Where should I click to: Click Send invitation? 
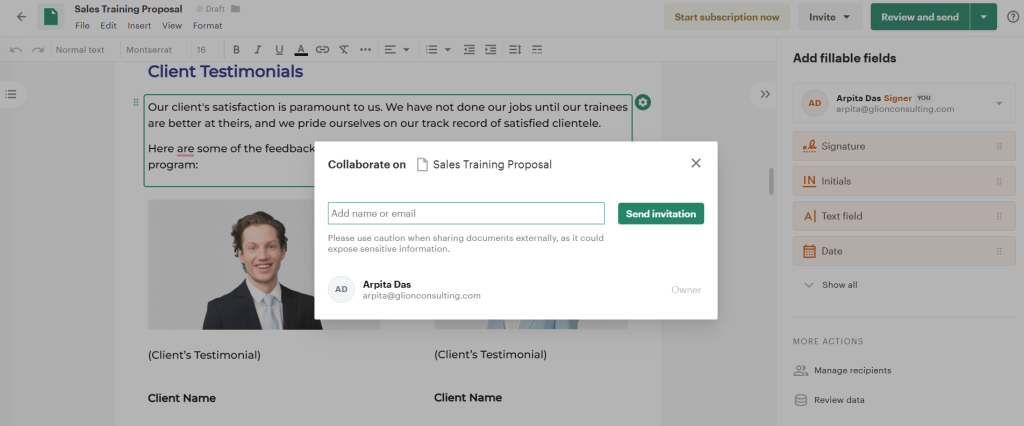tap(661, 214)
